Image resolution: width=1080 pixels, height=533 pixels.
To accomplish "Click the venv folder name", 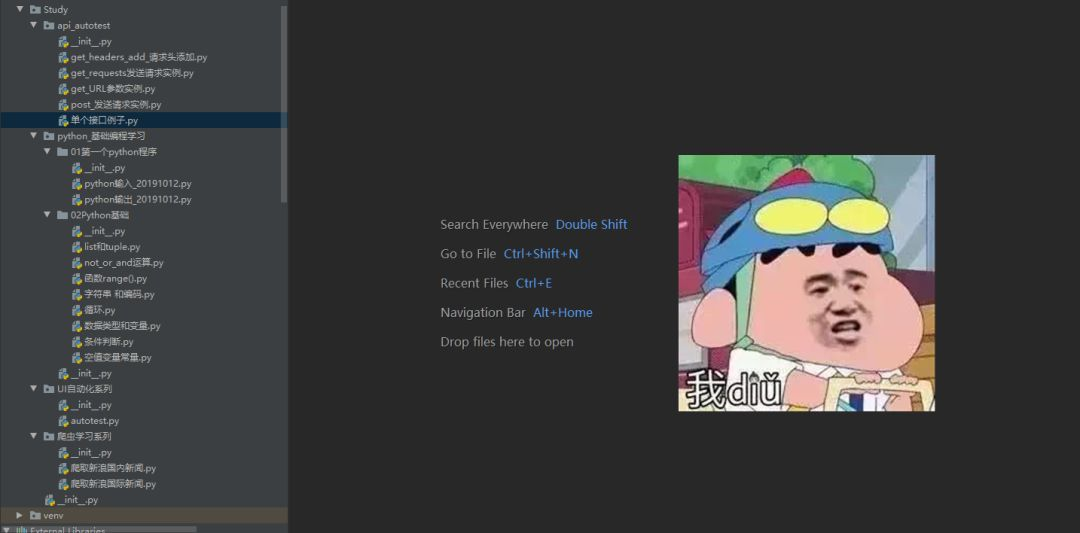I will pos(53,515).
